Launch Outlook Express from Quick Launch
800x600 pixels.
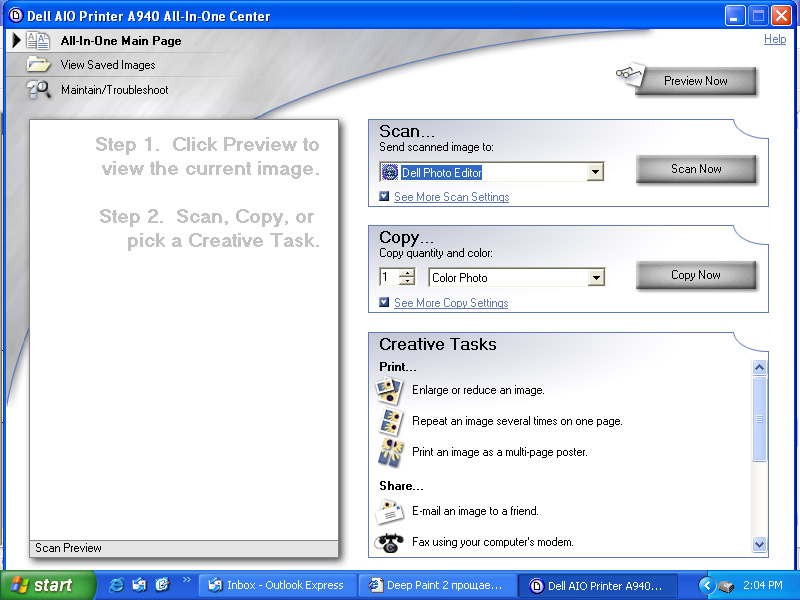[139, 585]
